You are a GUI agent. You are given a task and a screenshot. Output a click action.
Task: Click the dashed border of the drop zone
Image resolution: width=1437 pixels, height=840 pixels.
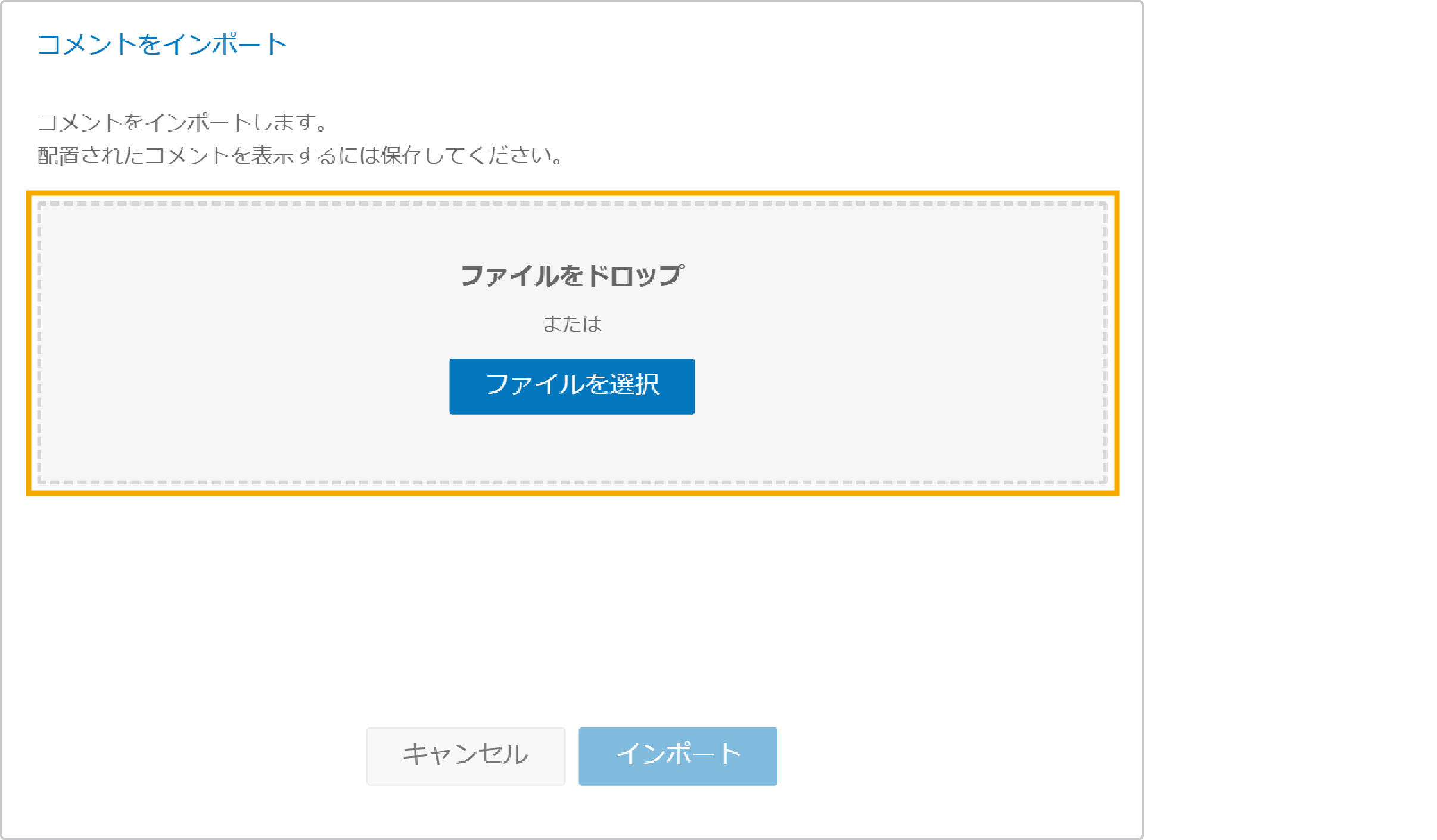[572, 204]
